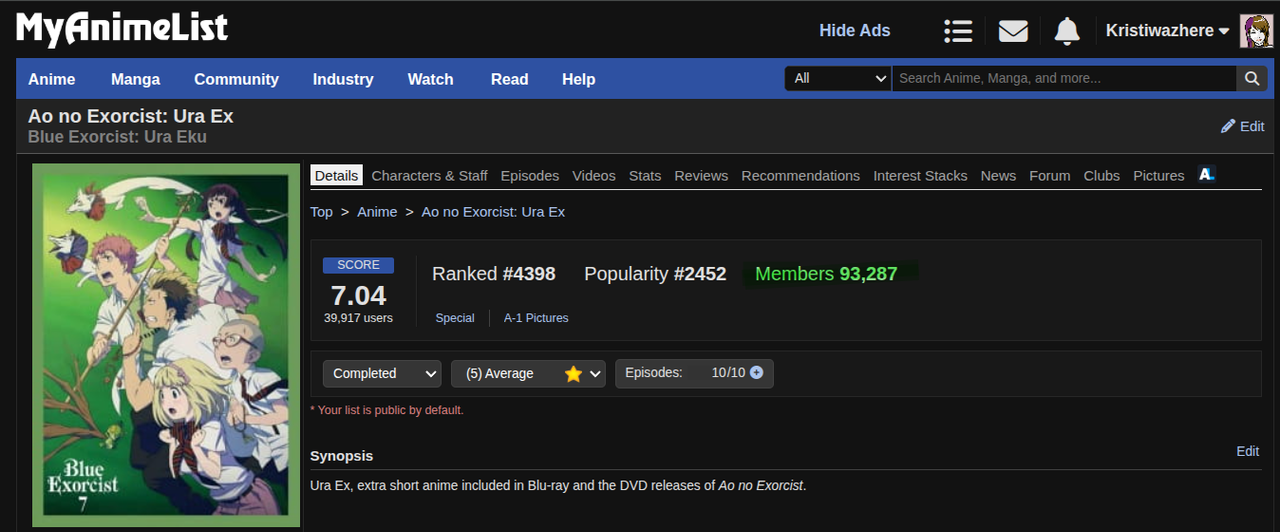Viewport: 1280px width, 532px height.
Task: Click the Top breadcrumb link
Action: pos(321,212)
